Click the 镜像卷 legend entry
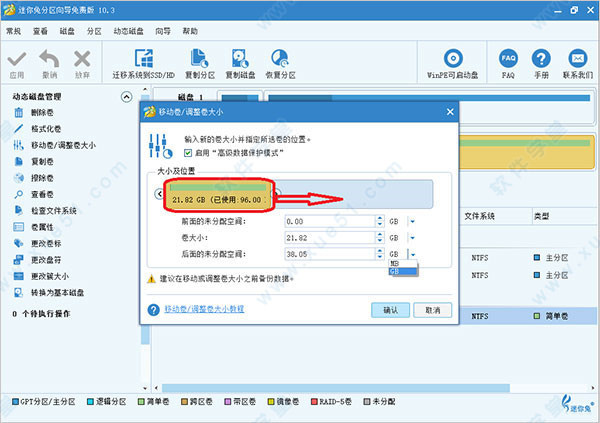The width and height of the screenshot is (600, 423). point(284,402)
